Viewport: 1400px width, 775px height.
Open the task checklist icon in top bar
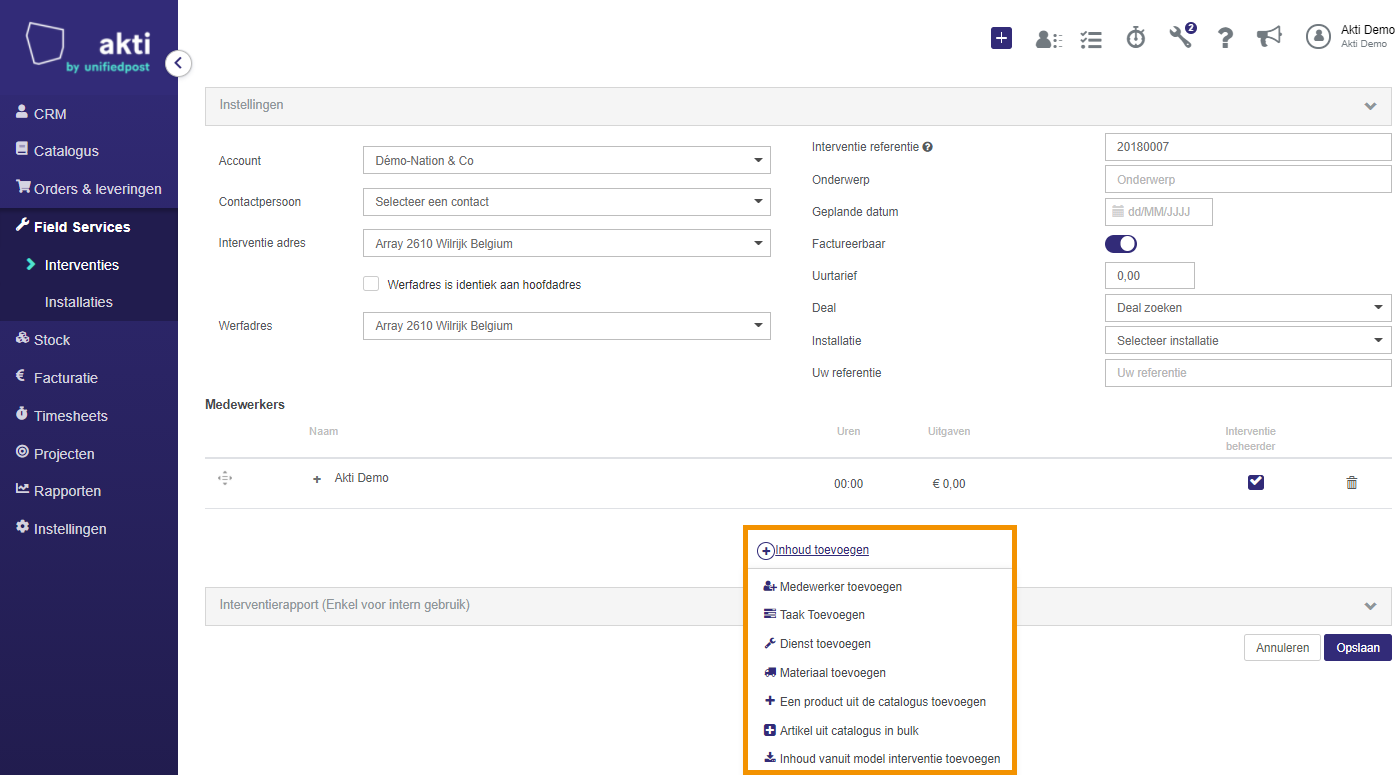(x=1091, y=39)
